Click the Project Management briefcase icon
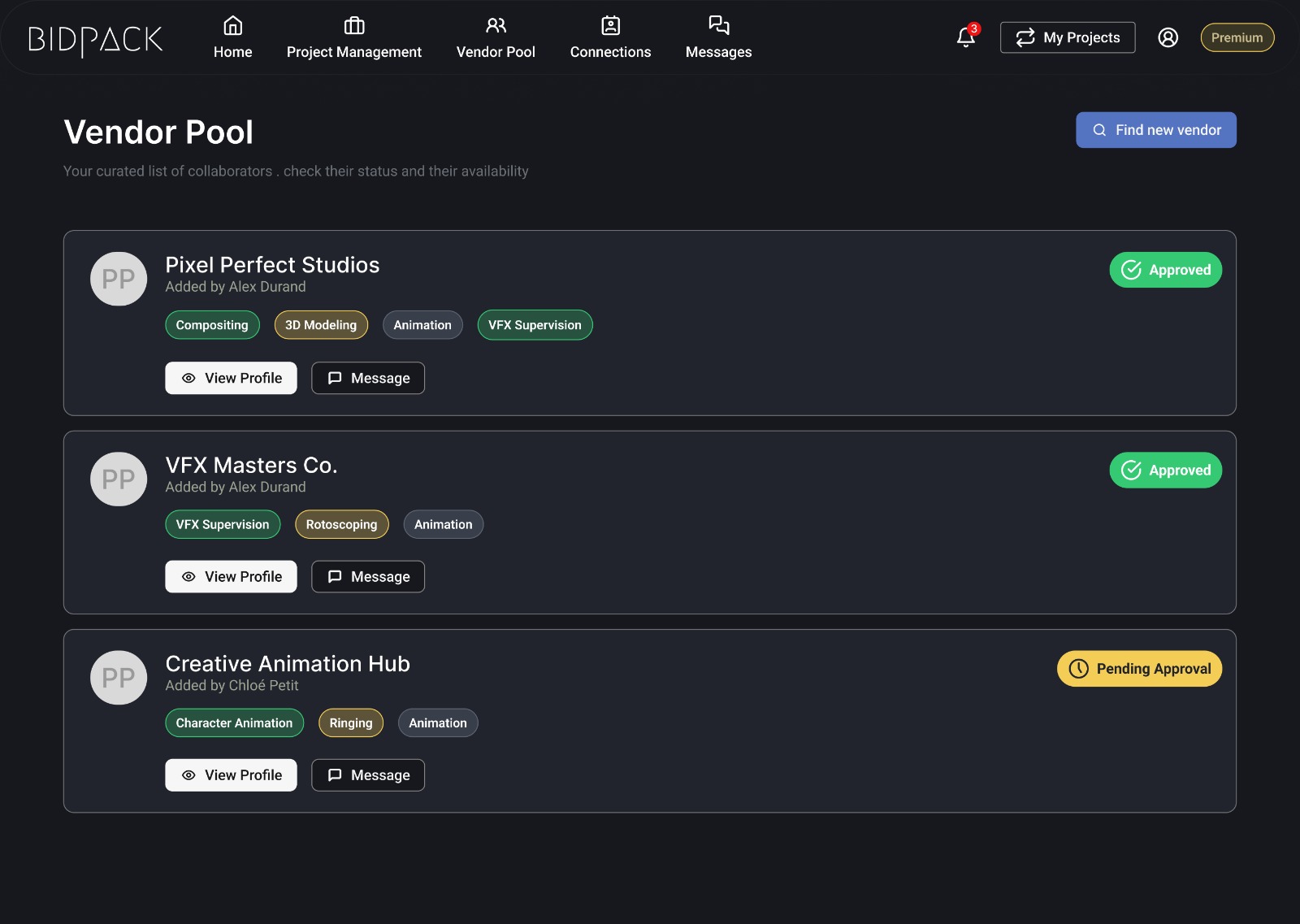1300x924 pixels. pyautogui.click(x=354, y=26)
